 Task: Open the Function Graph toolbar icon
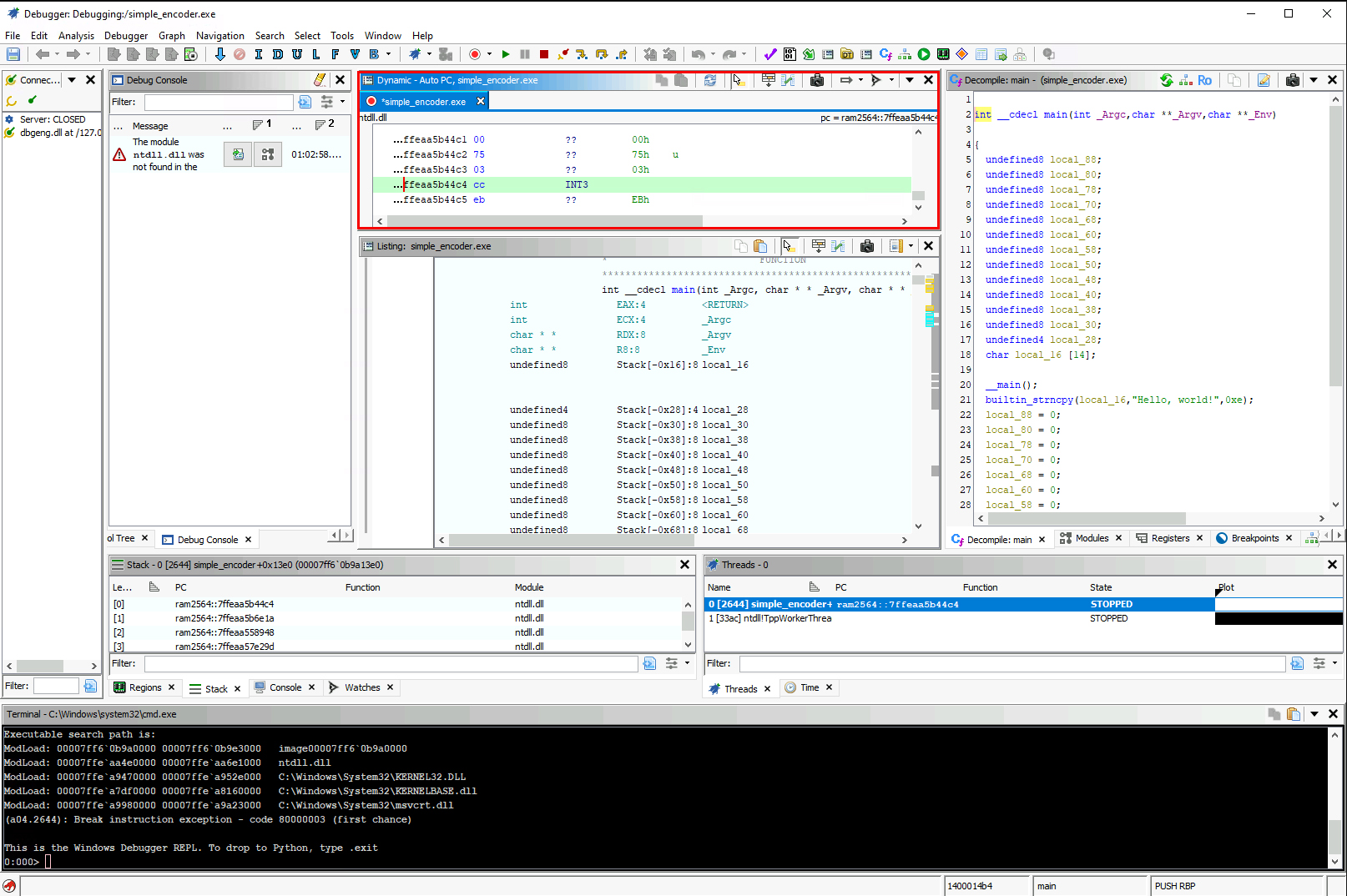[905, 54]
